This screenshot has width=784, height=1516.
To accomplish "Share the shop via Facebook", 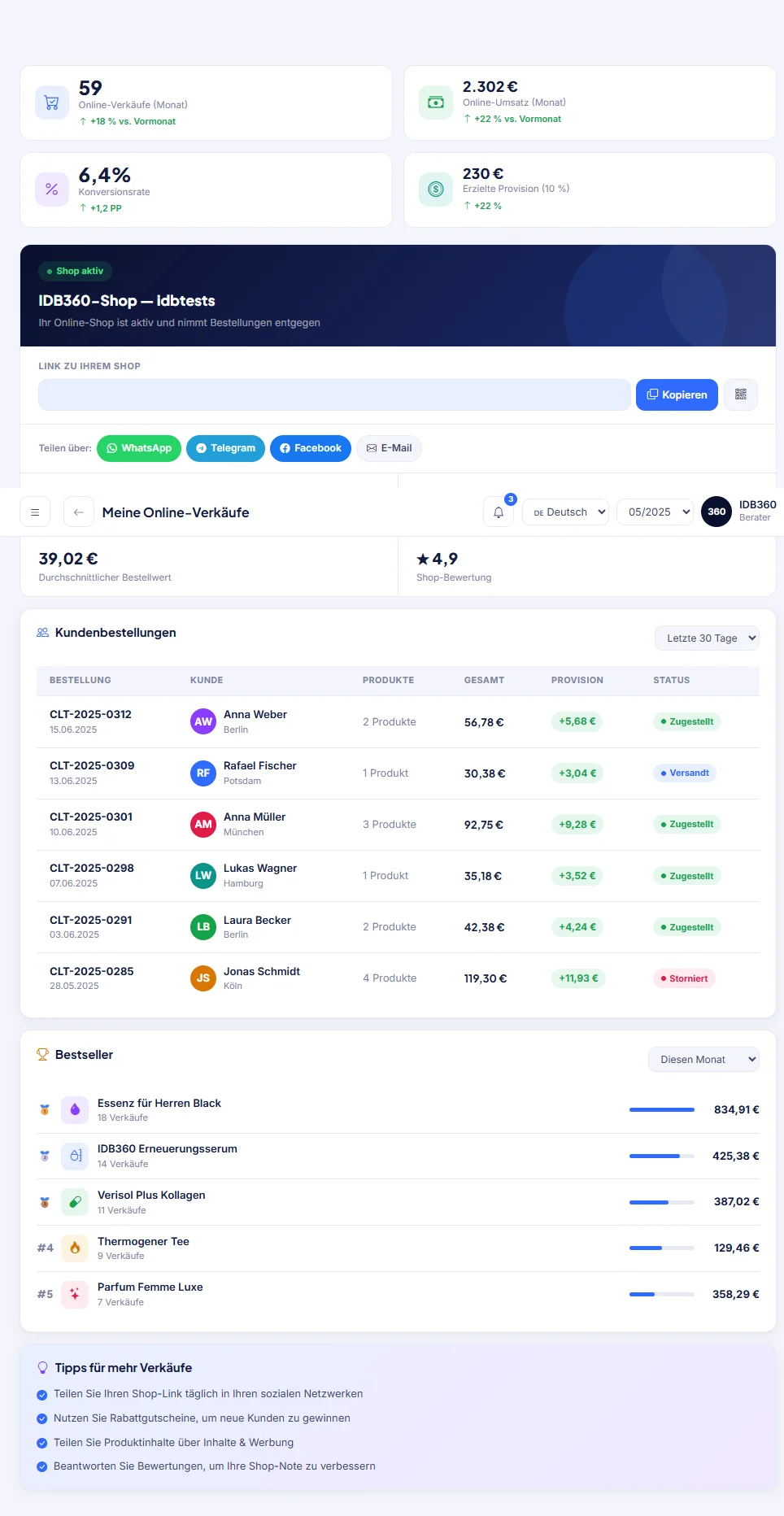I will pyautogui.click(x=311, y=448).
